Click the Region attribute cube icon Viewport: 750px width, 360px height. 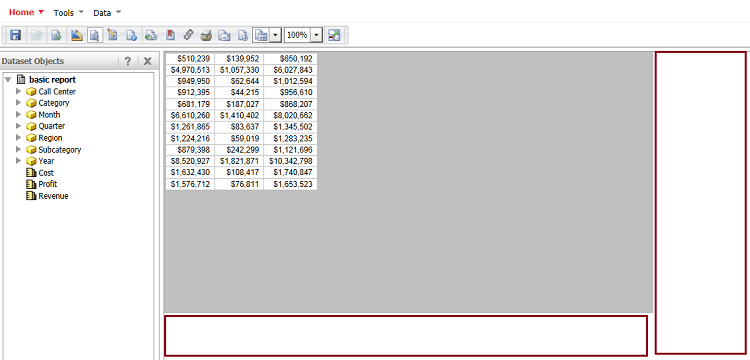click(x=32, y=138)
